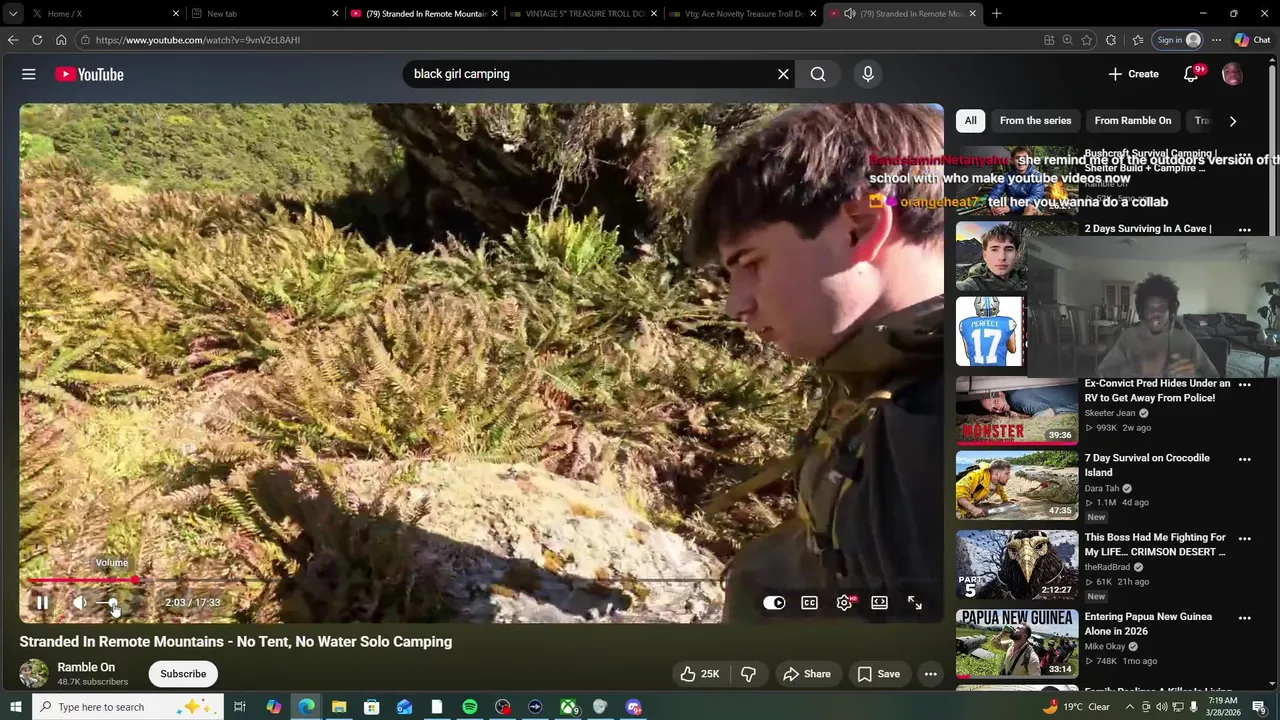
Task: Visit the Dara Tah channel
Action: (x=1102, y=489)
